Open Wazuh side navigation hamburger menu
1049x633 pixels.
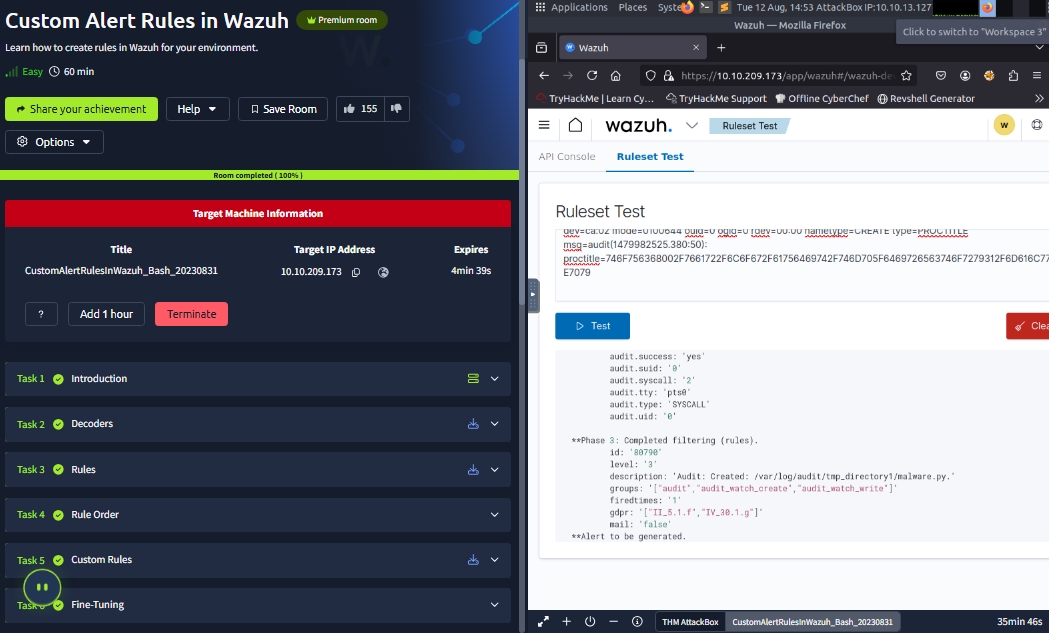coord(544,125)
